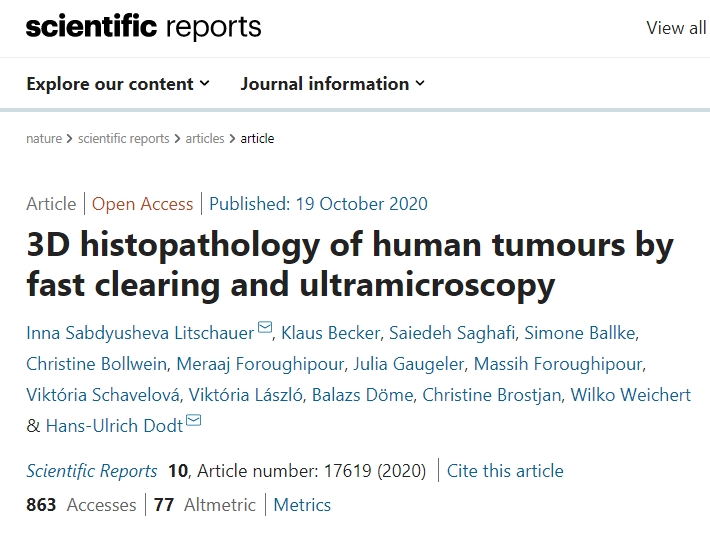Click the italic Scientific Reports journal link
This screenshot has width=710, height=534.
coord(91,471)
